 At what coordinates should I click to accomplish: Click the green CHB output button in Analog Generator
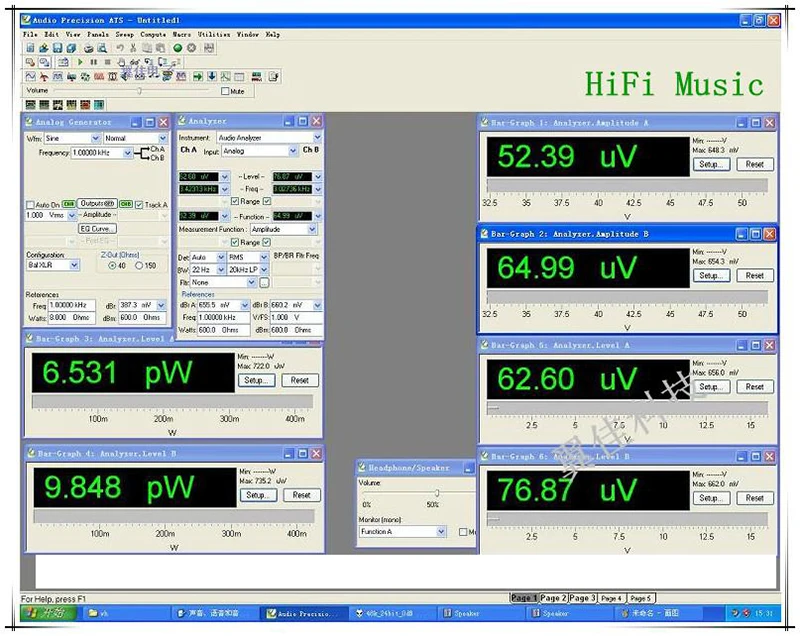point(126,204)
